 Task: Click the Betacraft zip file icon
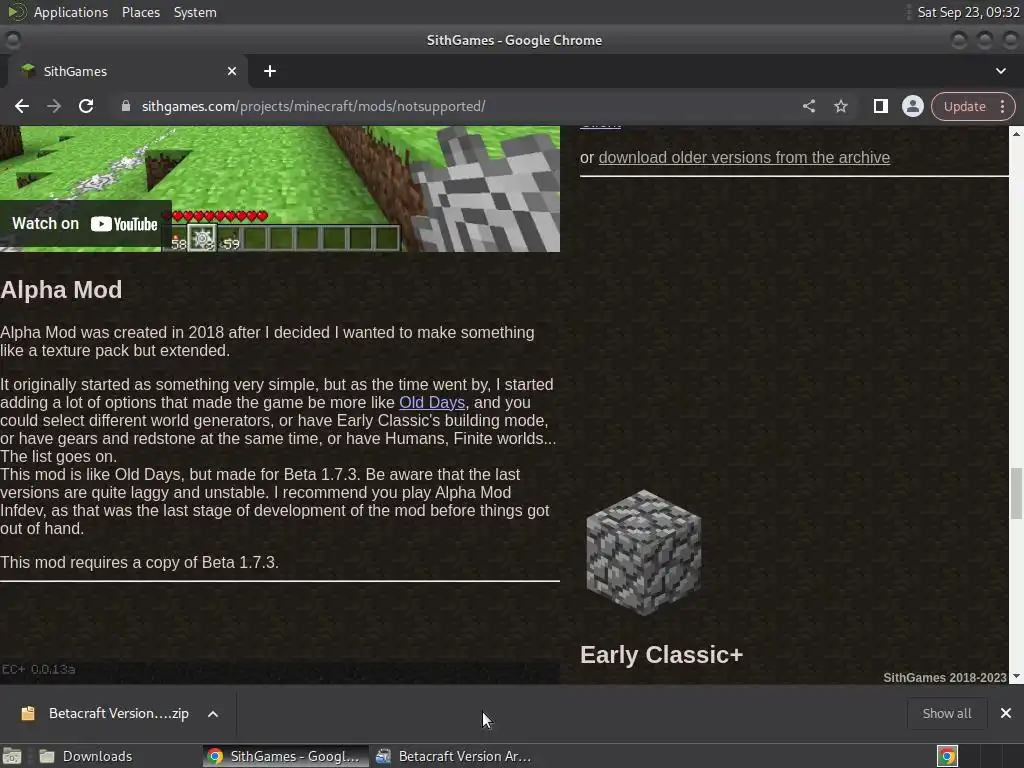tap(27, 713)
